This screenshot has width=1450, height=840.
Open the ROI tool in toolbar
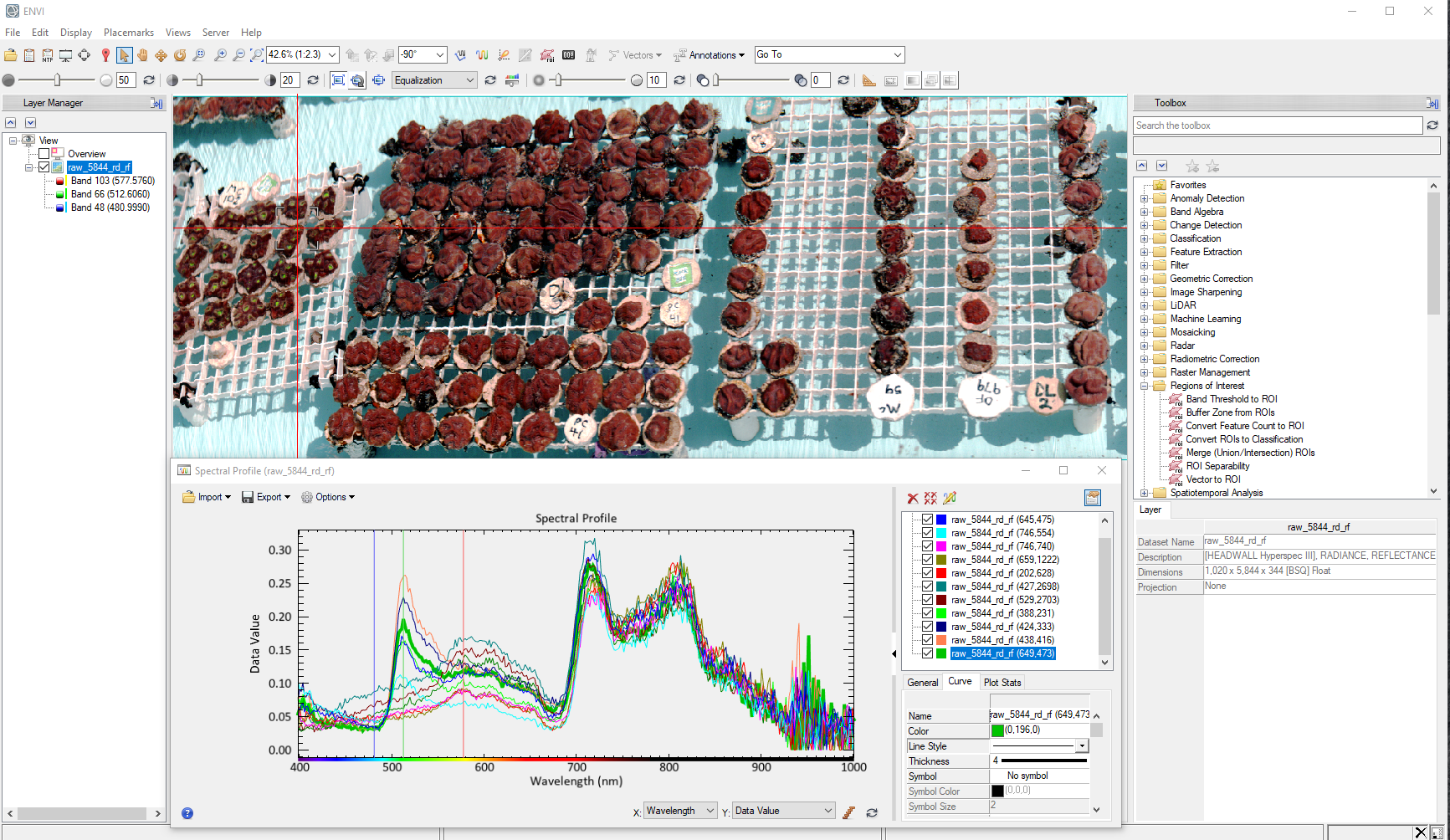546,55
